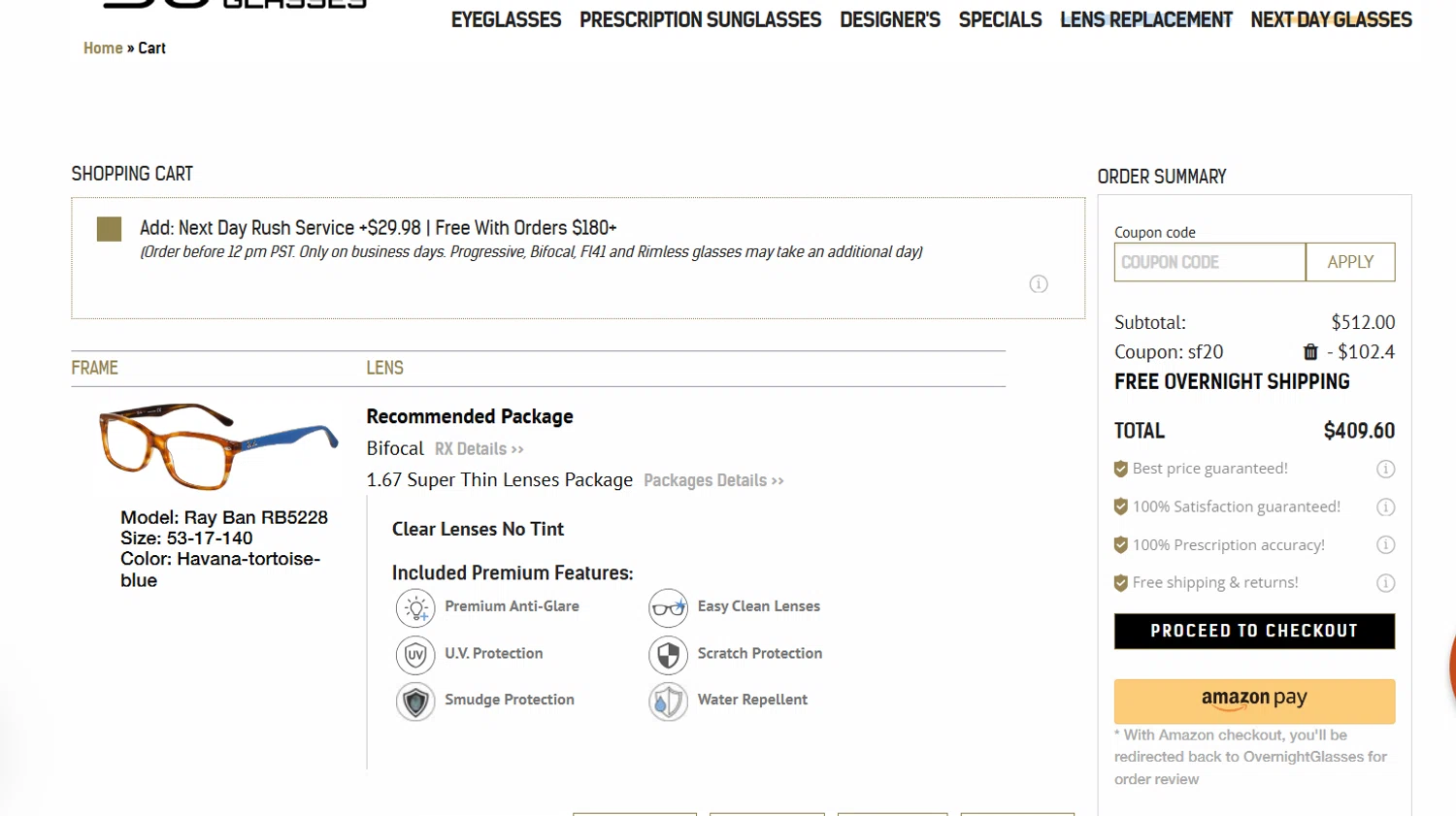Open the Eyeglasses menu

pos(506,19)
